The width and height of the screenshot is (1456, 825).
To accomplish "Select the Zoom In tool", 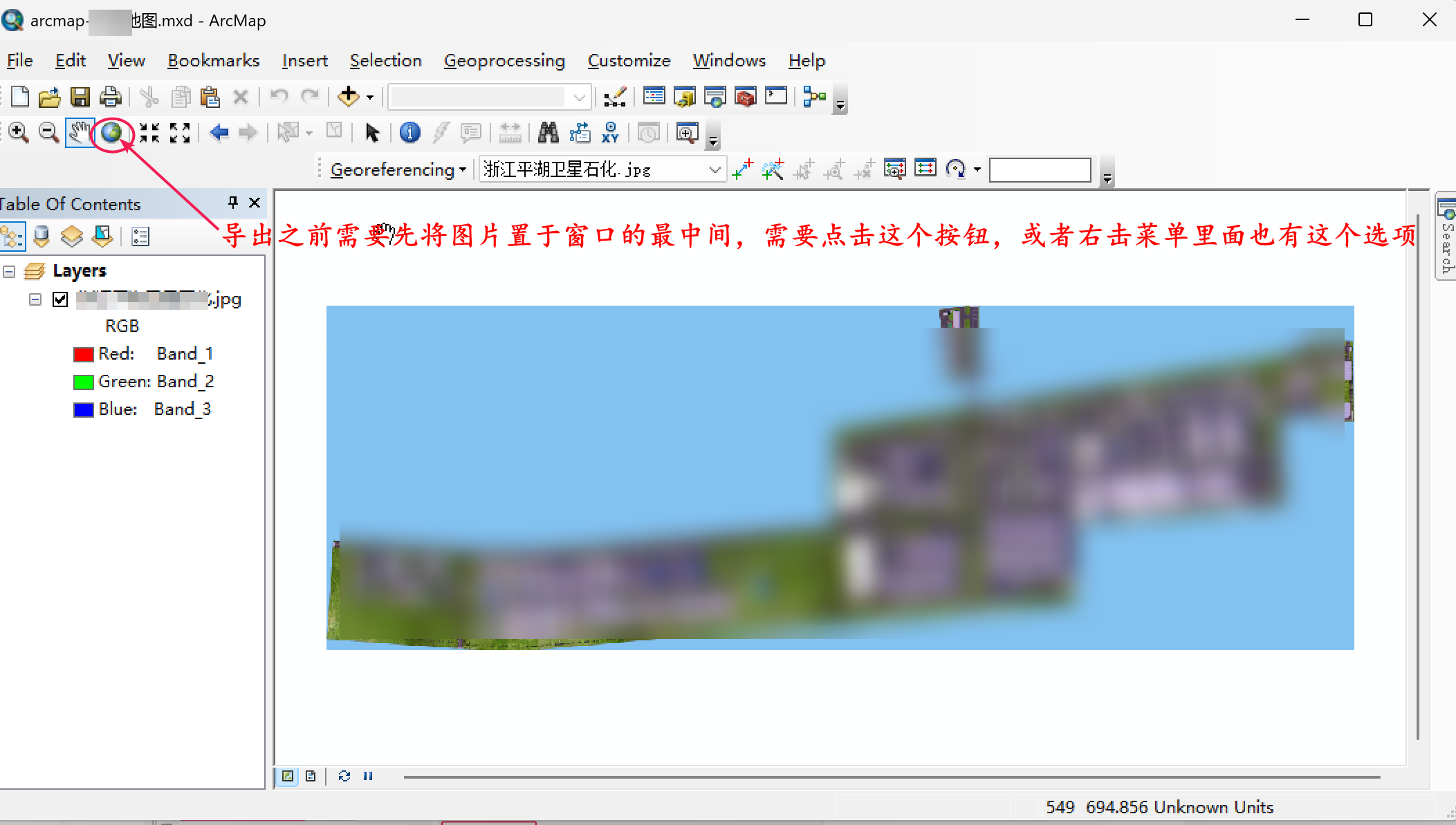I will (19, 132).
